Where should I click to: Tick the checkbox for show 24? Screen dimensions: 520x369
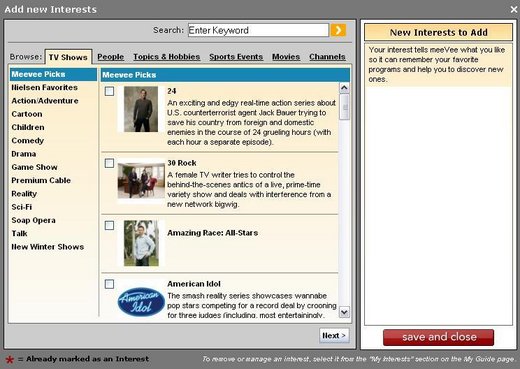point(109,91)
